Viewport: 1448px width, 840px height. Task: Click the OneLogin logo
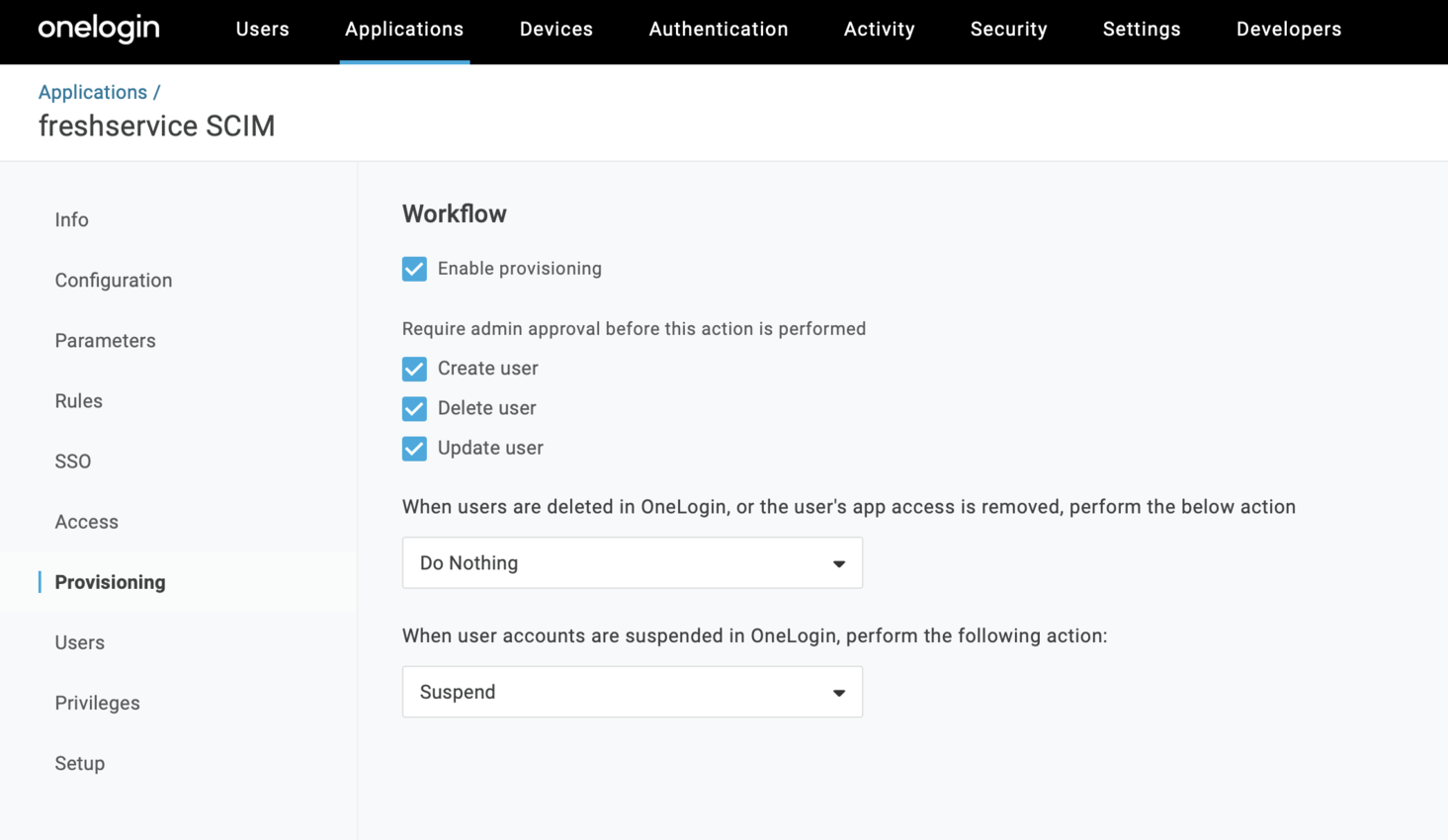(99, 29)
